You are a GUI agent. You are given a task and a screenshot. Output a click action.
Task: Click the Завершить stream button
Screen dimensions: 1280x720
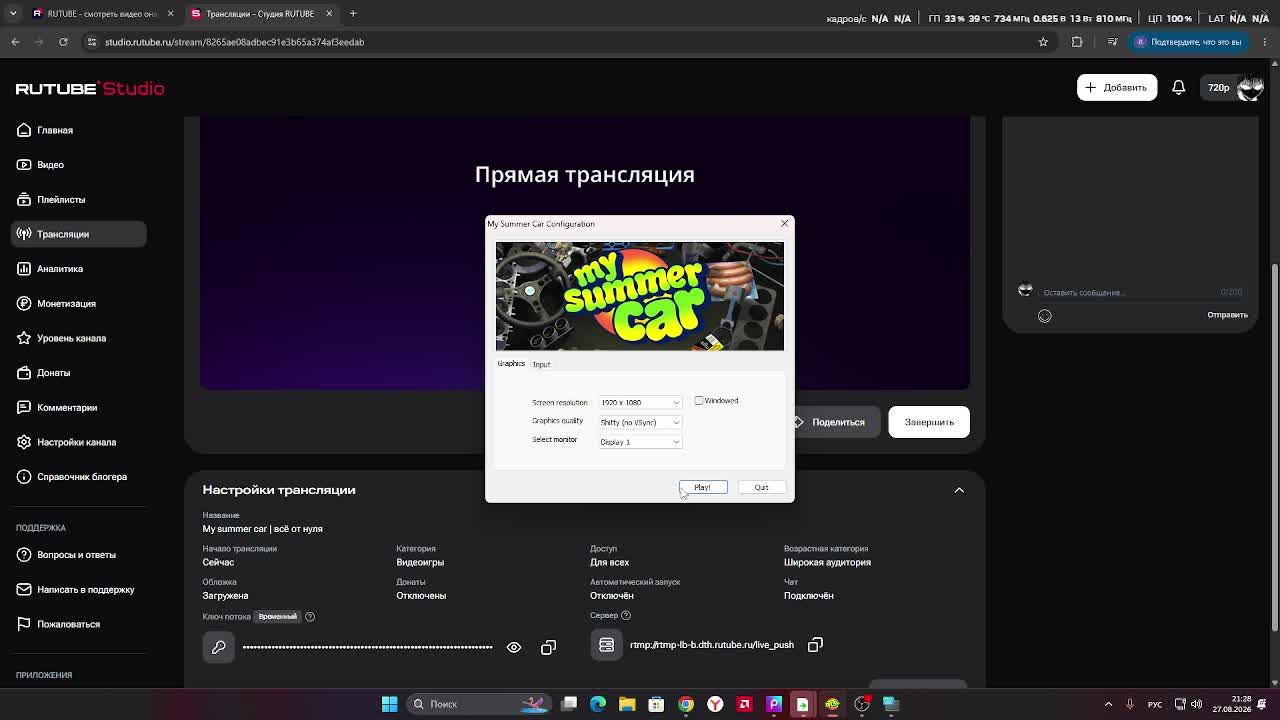[x=929, y=422]
